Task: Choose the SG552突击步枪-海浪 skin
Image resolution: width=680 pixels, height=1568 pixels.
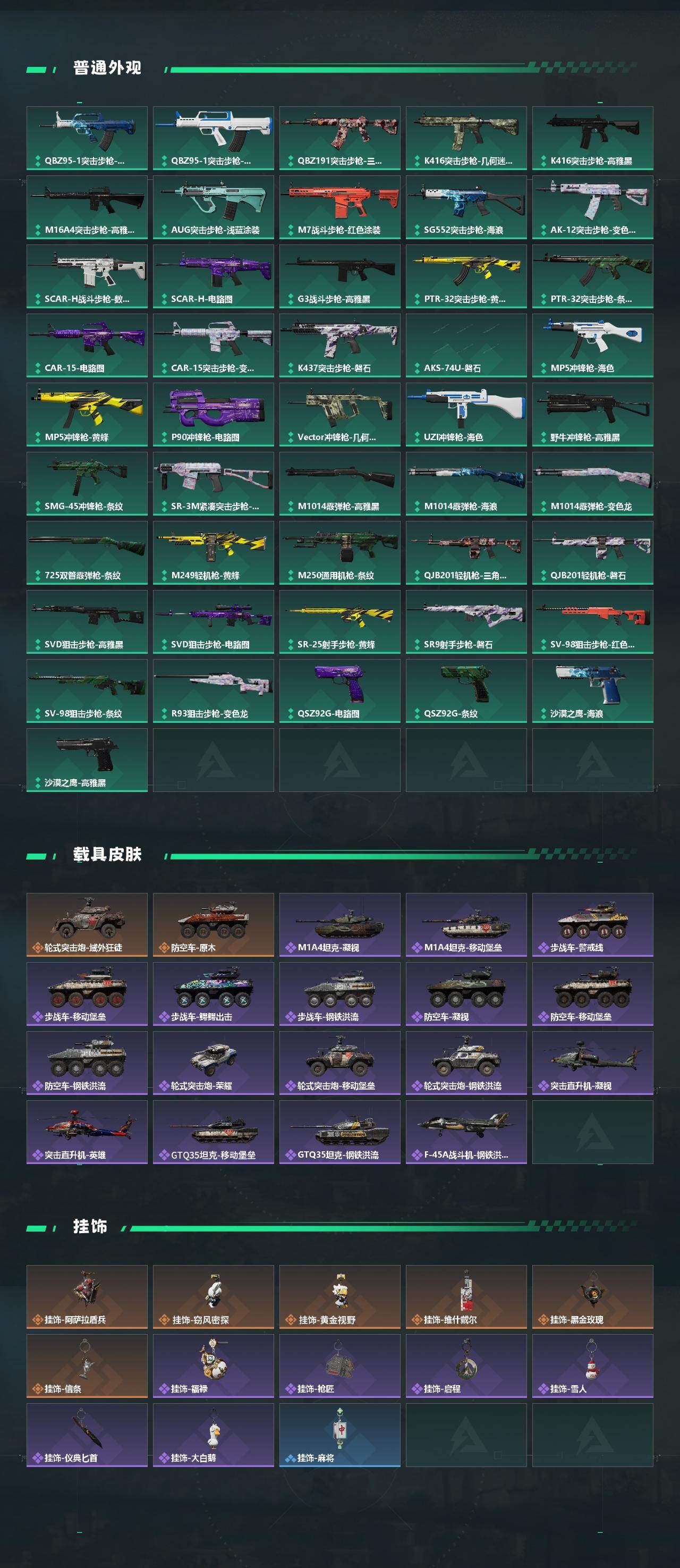Action: pyautogui.click(x=466, y=207)
